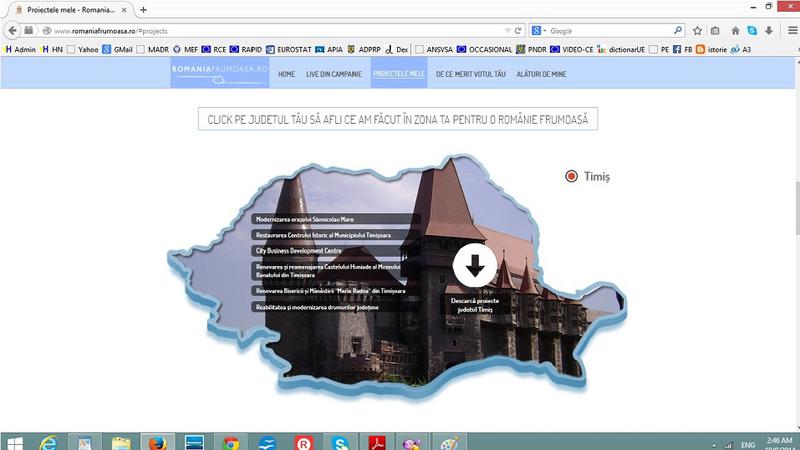The height and width of the screenshot is (450, 800).
Task: Open the Firefox hamburger menu
Action: click(792, 31)
